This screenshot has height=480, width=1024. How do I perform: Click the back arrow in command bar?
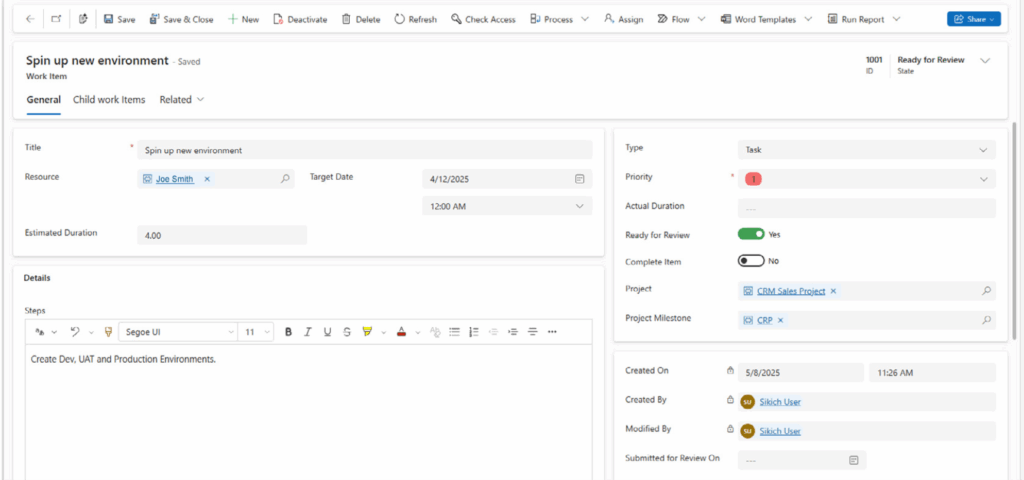tap(29, 19)
